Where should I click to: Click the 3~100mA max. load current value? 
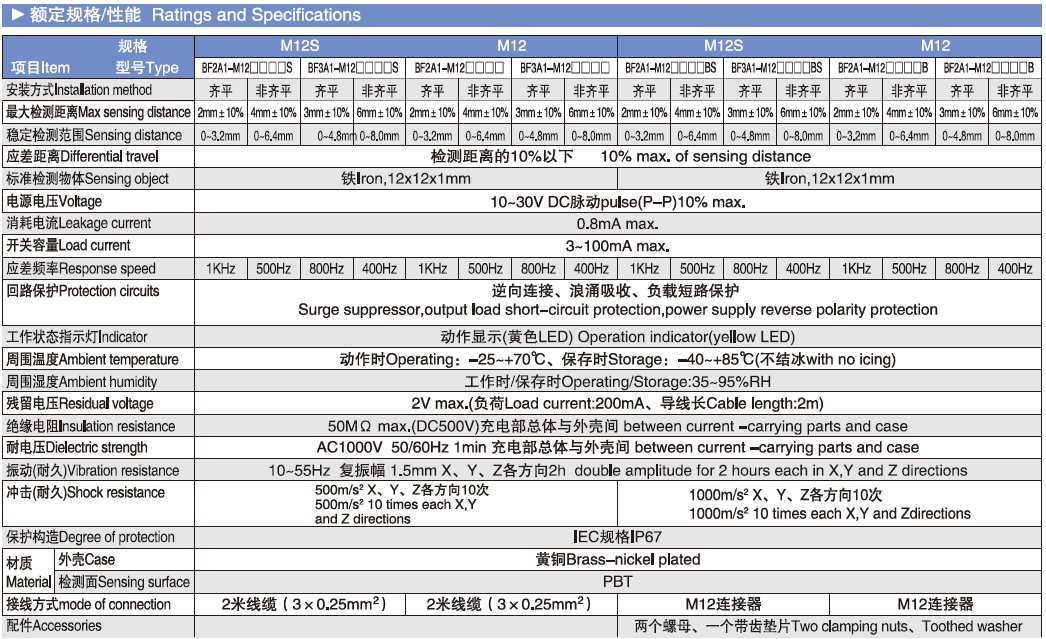pyautogui.click(x=617, y=246)
